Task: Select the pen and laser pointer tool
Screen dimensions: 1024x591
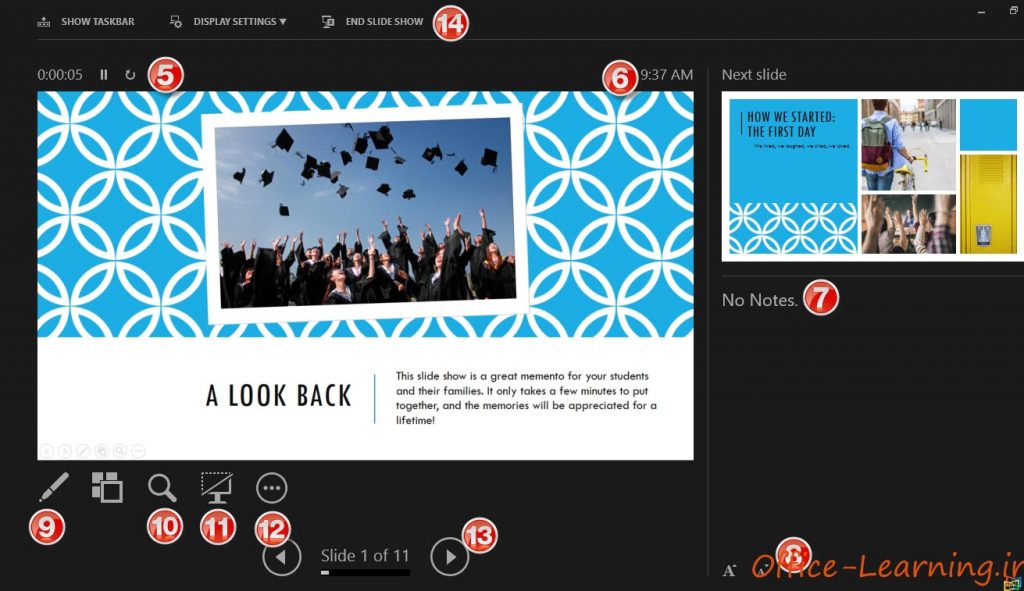Action: 51,487
